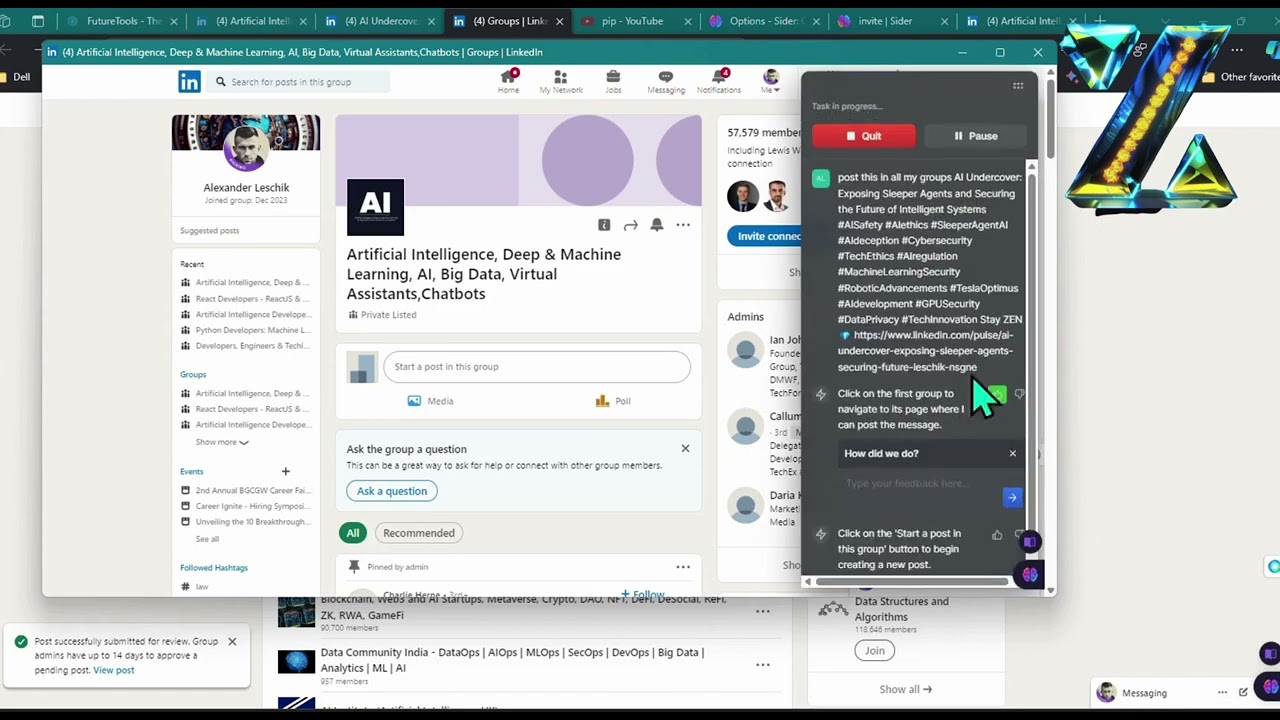Click Quit button in Sider task panel

click(x=863, y=136)
